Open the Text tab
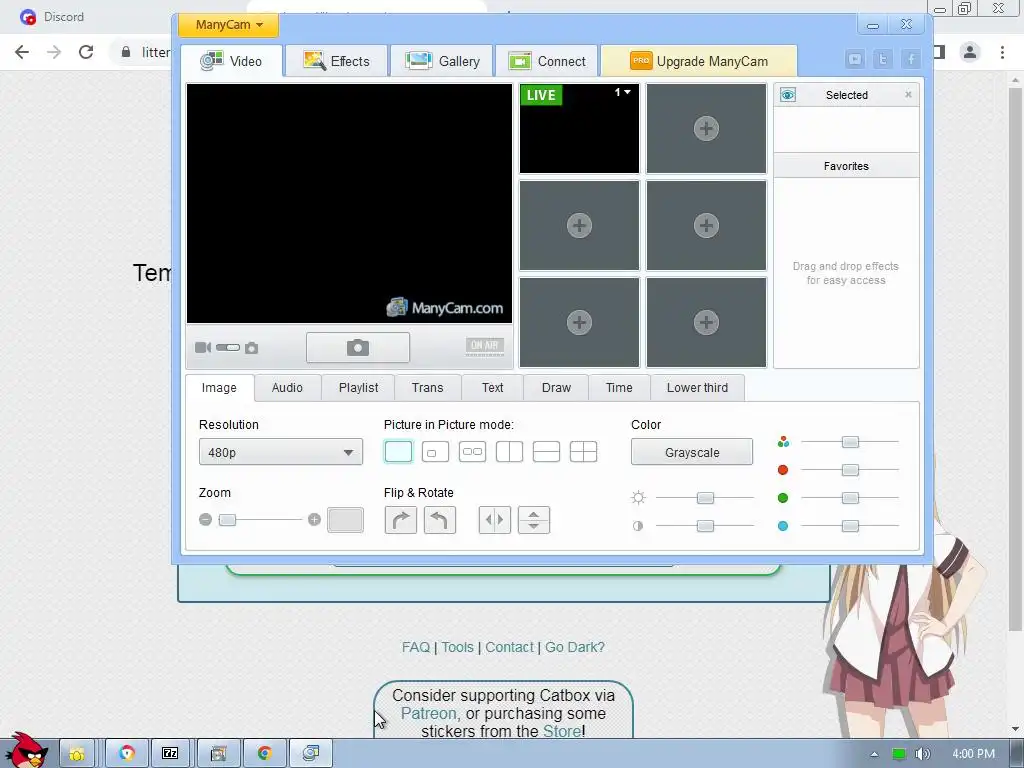The width and height of the screenshot is (1024, 768). 492,388
